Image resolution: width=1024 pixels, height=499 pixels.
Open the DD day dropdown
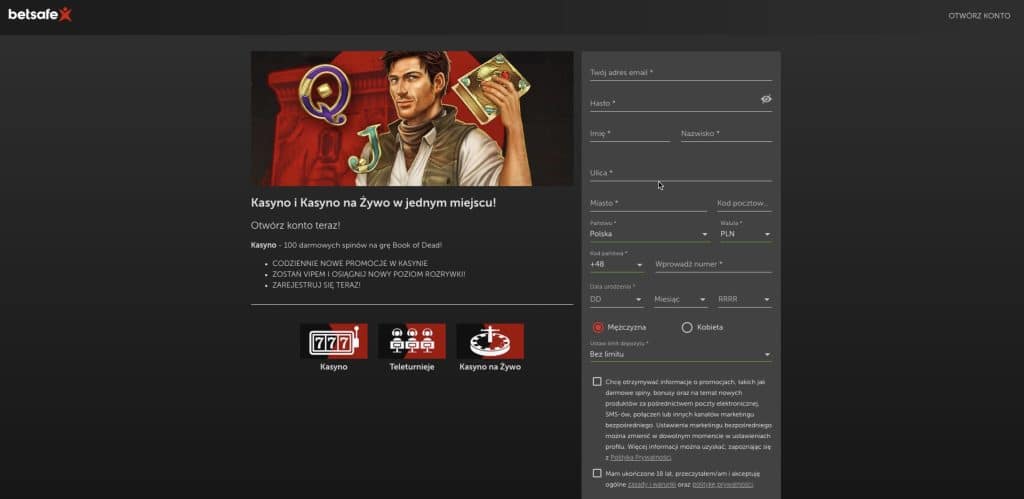(x=616, y=299)
